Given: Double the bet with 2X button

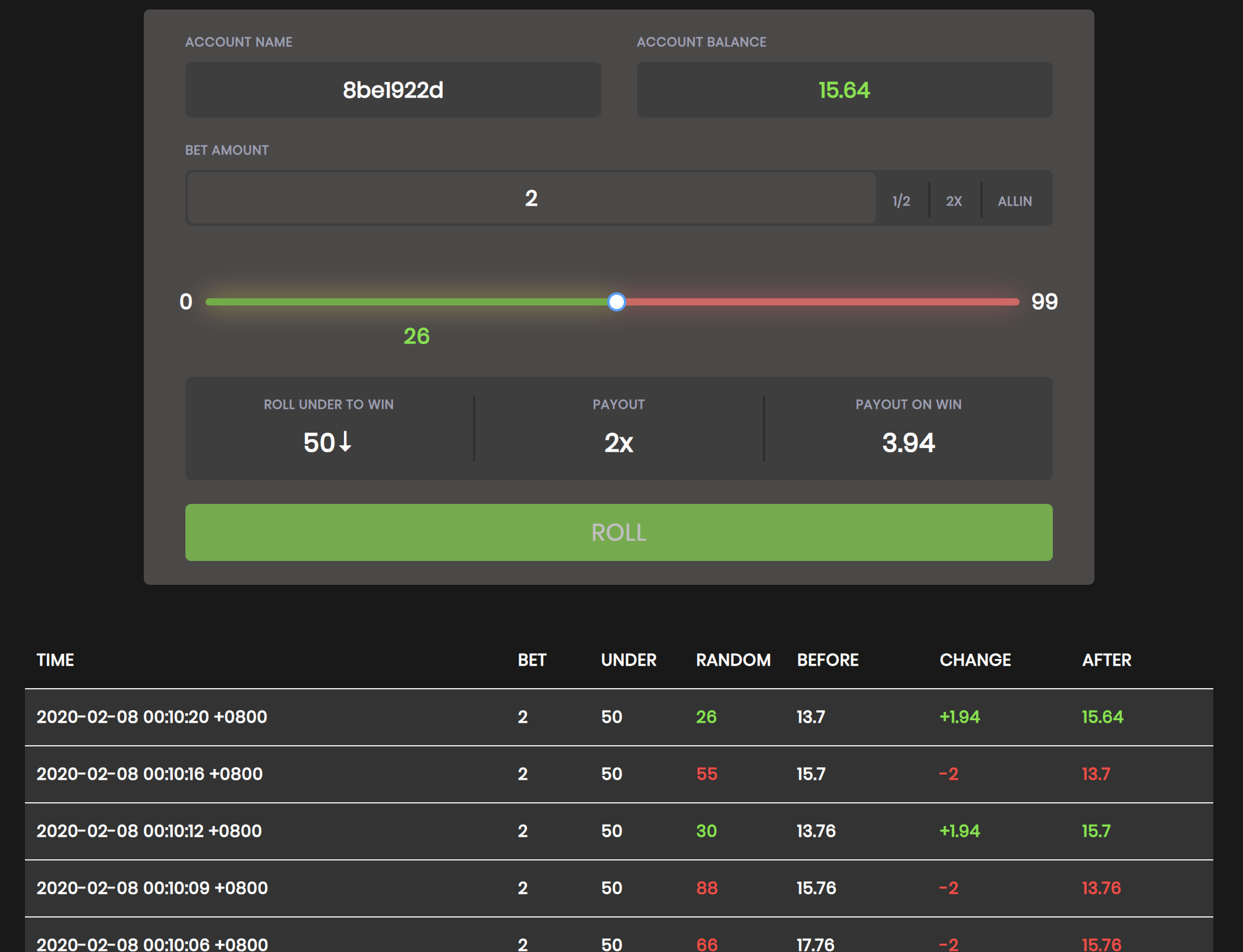Looking at the screenshot, I should (x=954, y=201).
